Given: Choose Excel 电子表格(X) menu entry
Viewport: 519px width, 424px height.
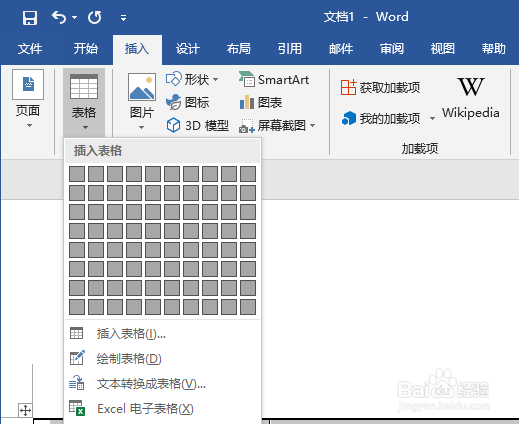Looking at the screenshot, I should click(162, 409).
